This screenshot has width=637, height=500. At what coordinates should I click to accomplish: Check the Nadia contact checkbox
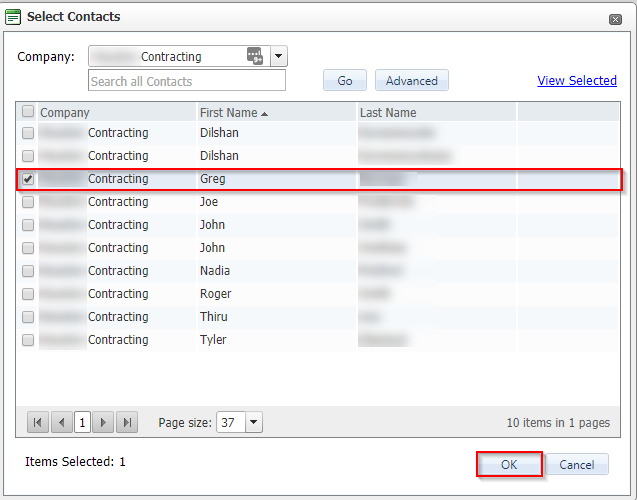click(x=28, y=271)
